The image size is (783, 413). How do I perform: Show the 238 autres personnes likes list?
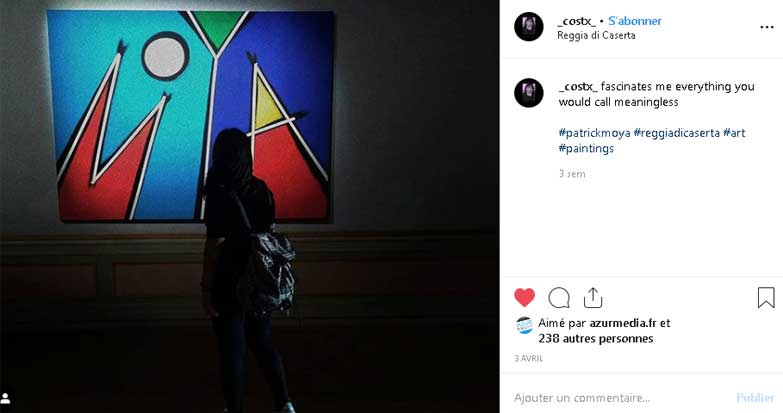point(596,339)
